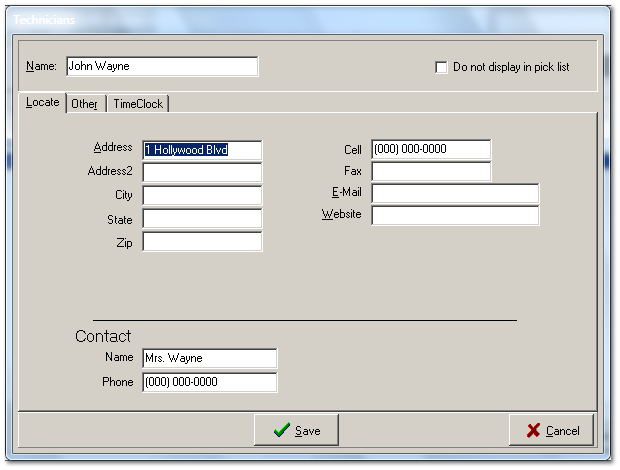Click the Address input field
This screenshot has width=620, height=470.
pos(202,150)
